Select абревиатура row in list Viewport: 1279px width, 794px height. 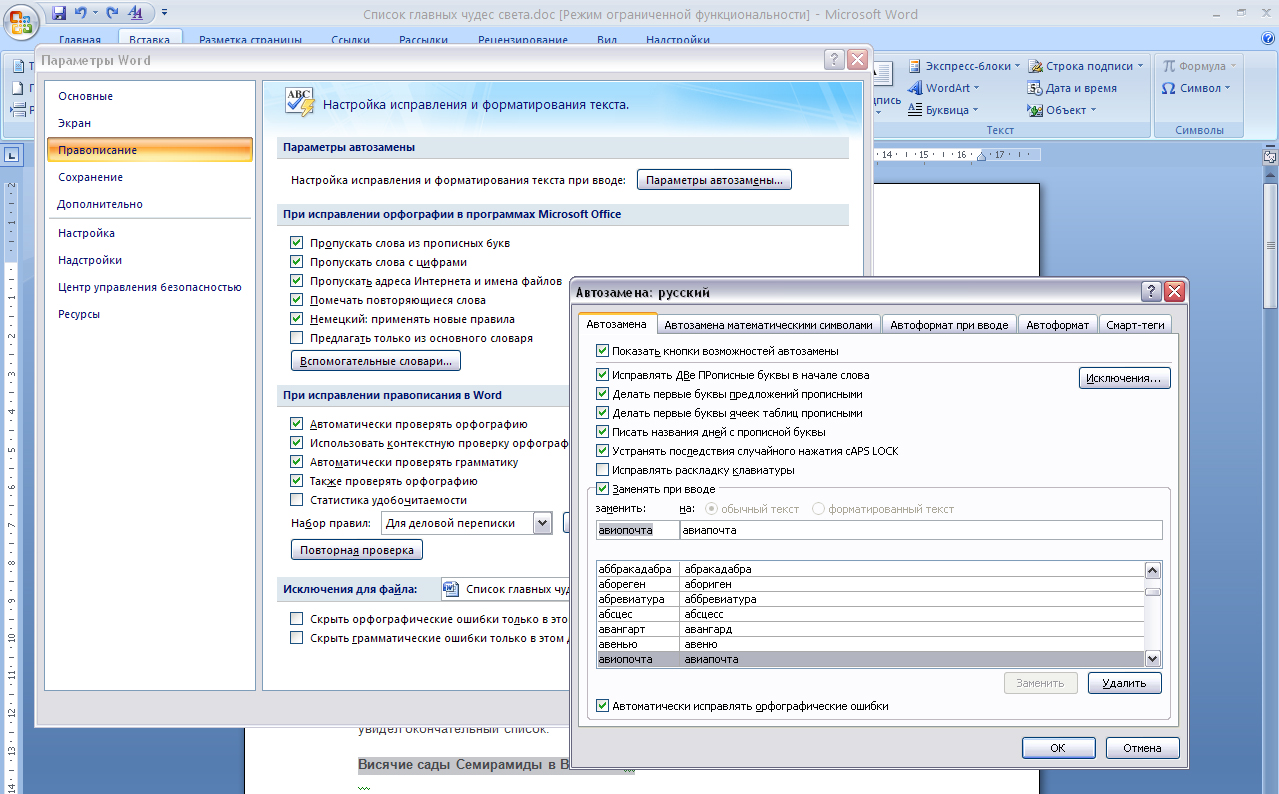pyautogui.click(x=869, y=599)
